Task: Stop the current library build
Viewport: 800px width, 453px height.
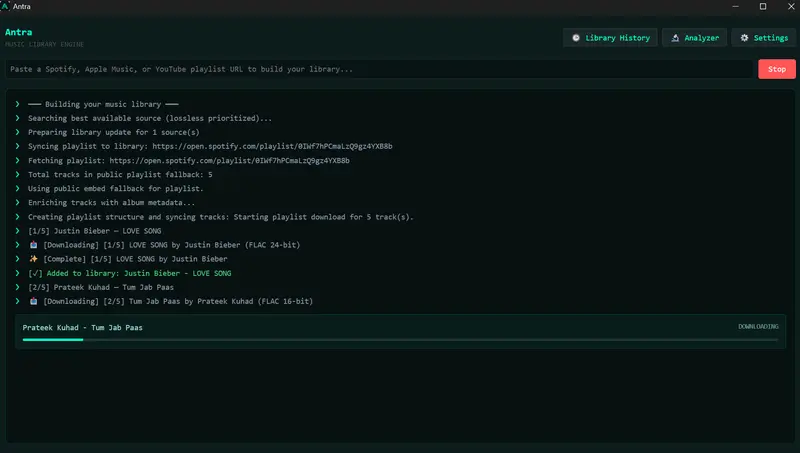Action: tap(777, 69)
